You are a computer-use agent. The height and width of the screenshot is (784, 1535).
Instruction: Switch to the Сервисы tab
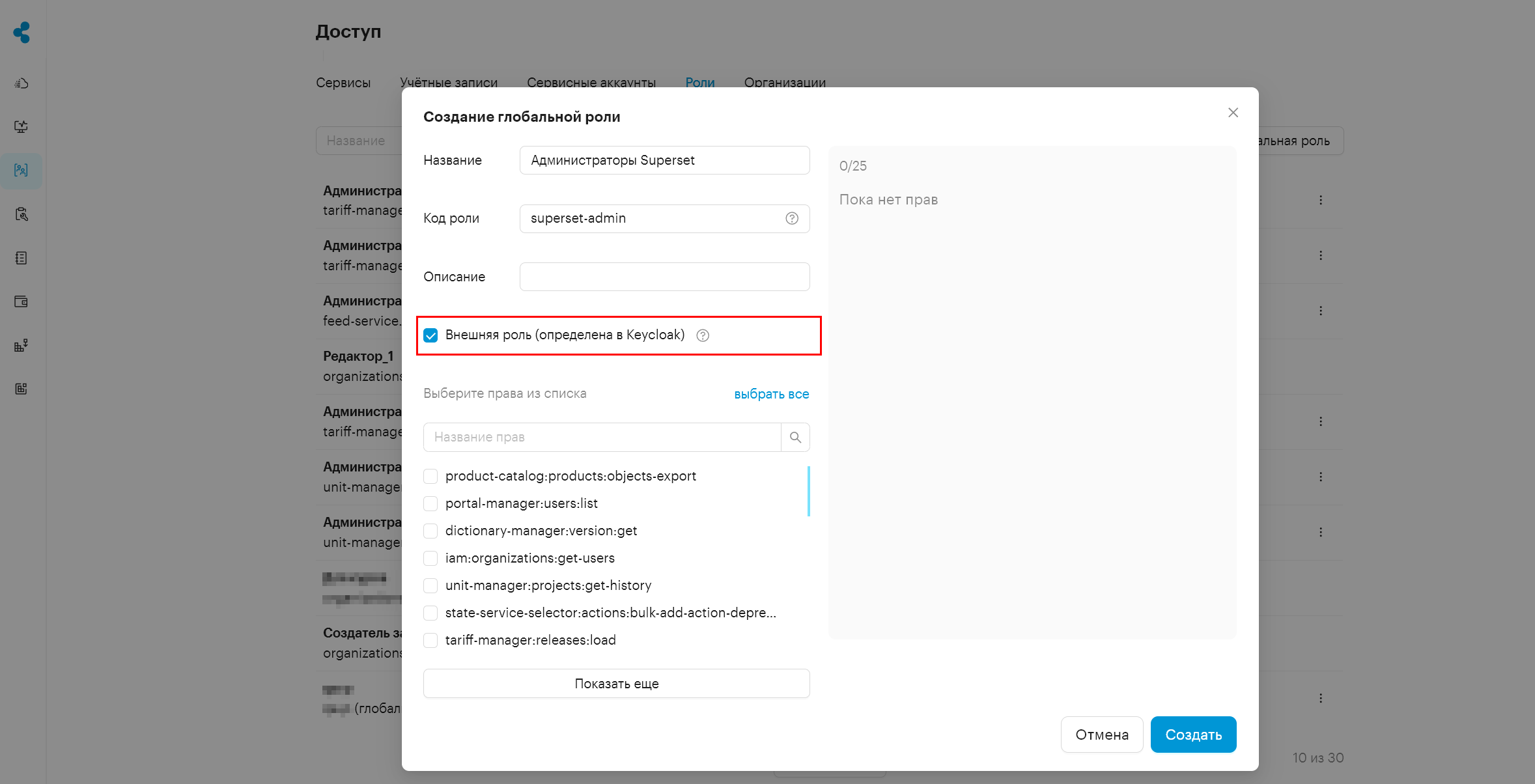click(343, 83)
